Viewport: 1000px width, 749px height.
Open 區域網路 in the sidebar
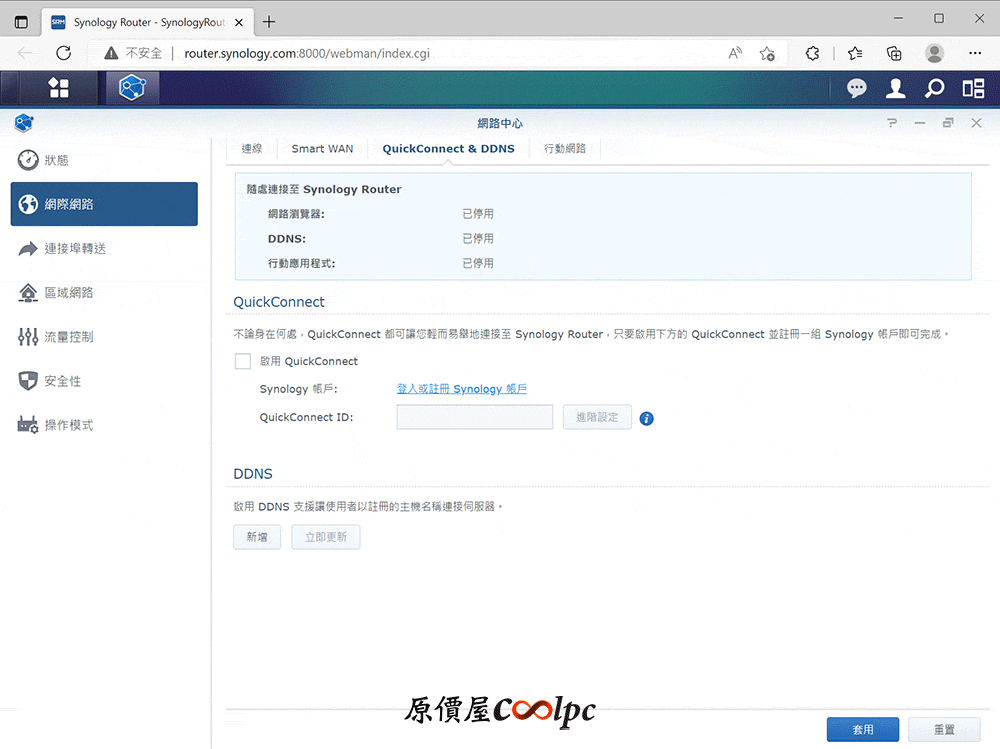[x=104, y=293]
